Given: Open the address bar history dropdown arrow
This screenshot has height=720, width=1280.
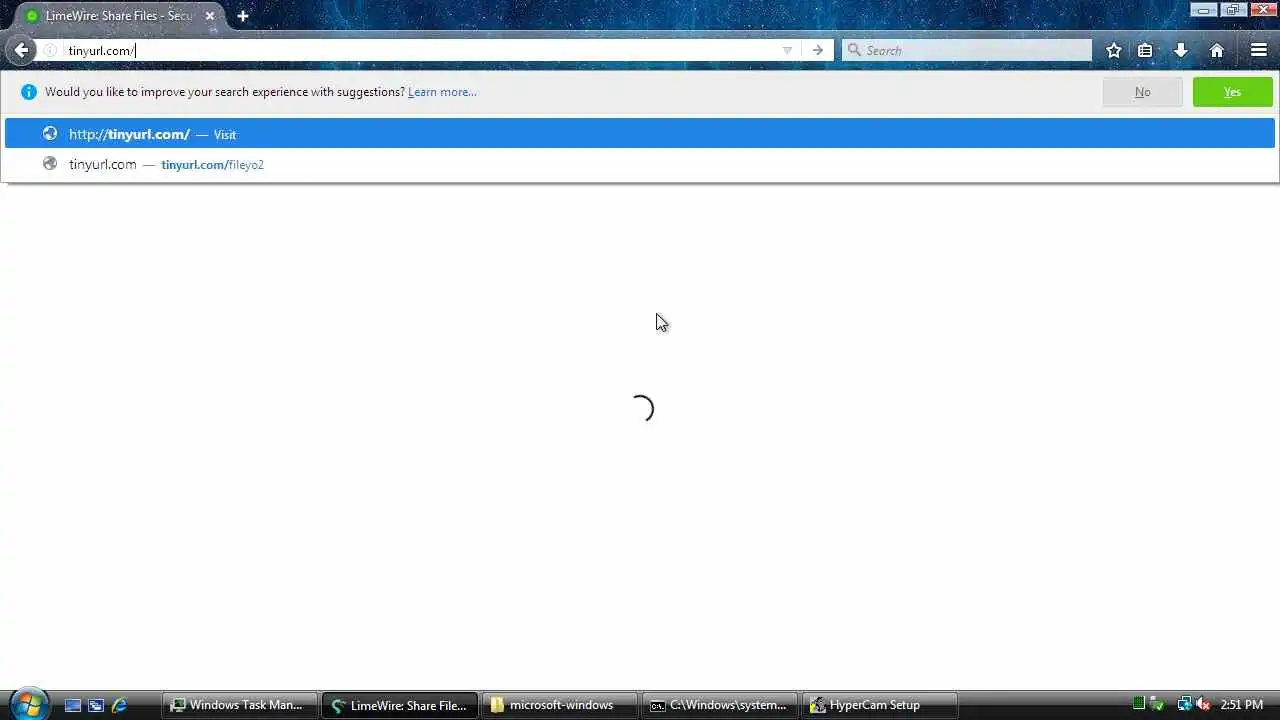Looking at the screenshot, I should point(787,50).
